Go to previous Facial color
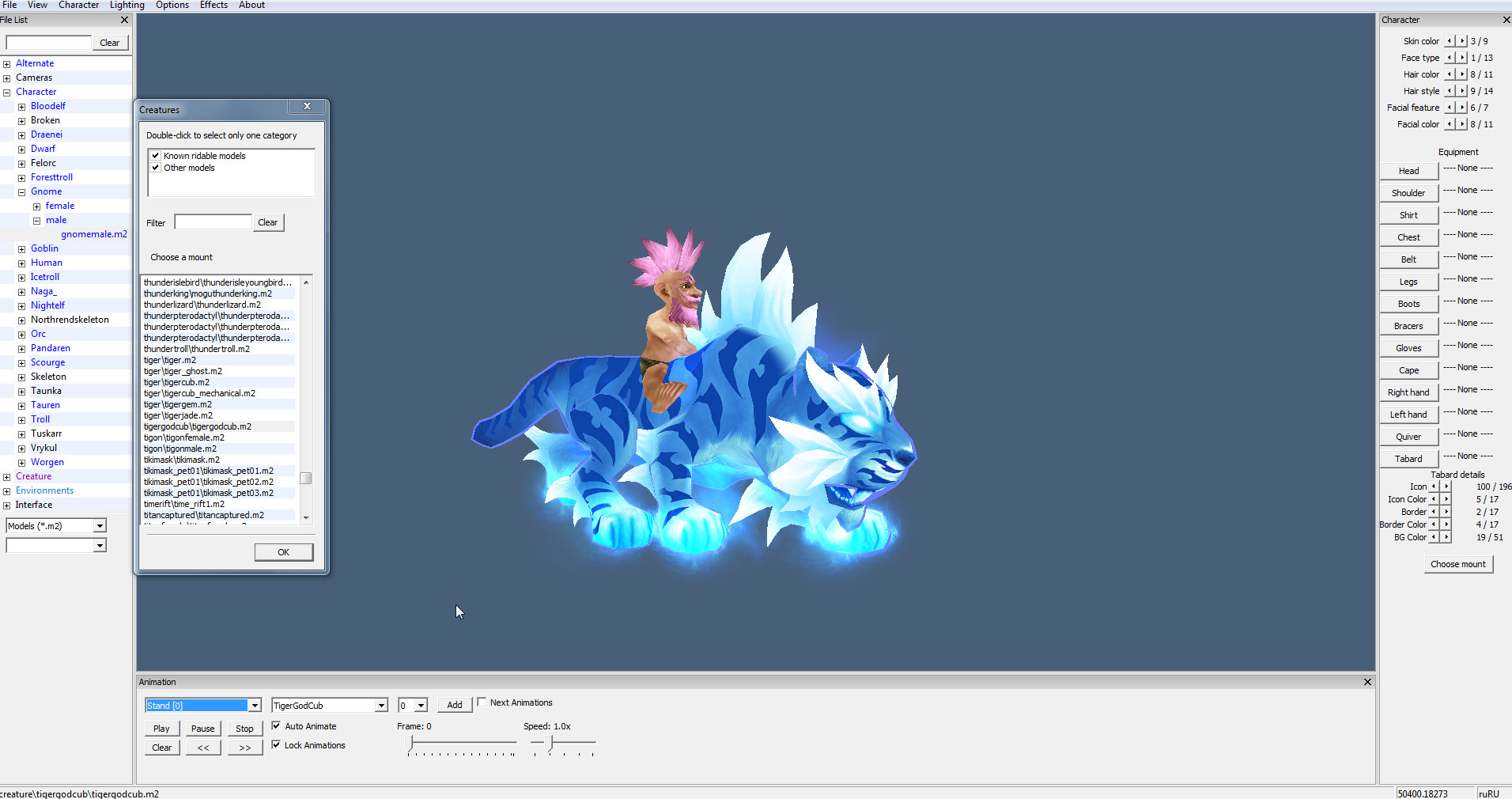Viewport: 1512px width, 799px height. click(1450, 124)
